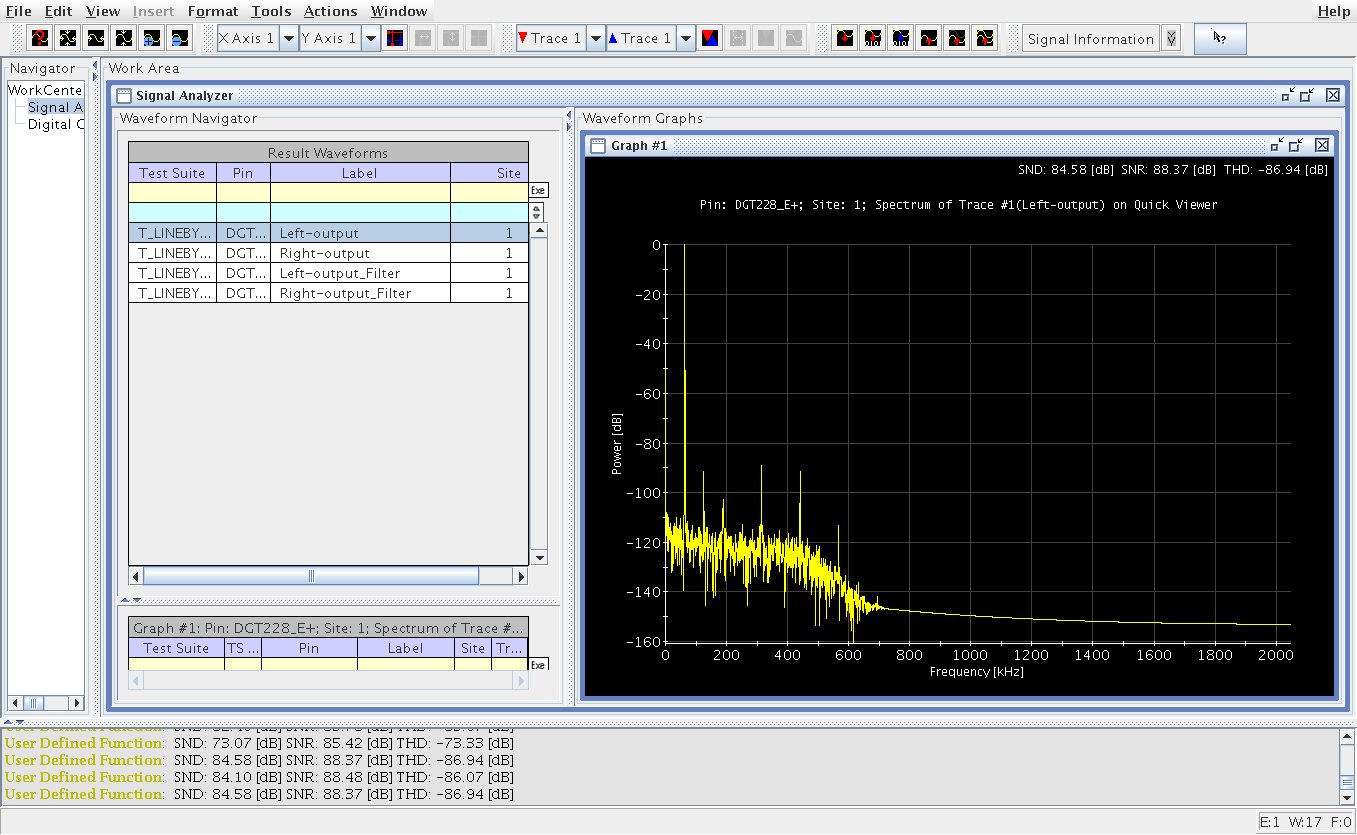
Task: Click the red and blue triangle marker icon
Action: pyautogui.click(x=709, y=39)
